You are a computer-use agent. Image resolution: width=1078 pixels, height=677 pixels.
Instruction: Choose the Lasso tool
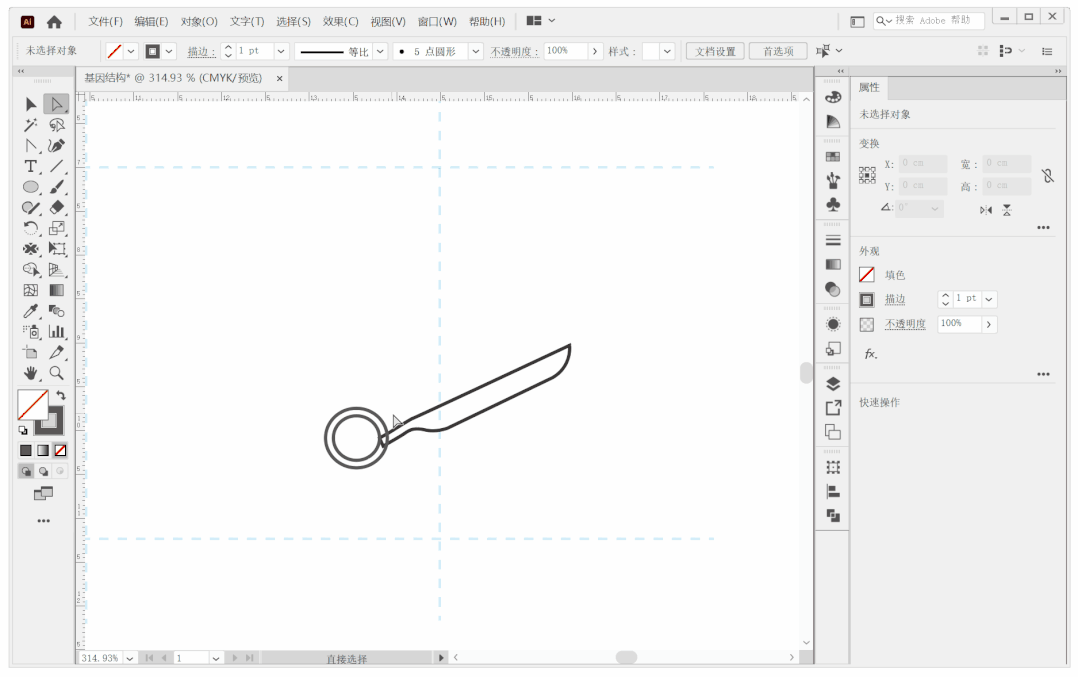[56, 125]
